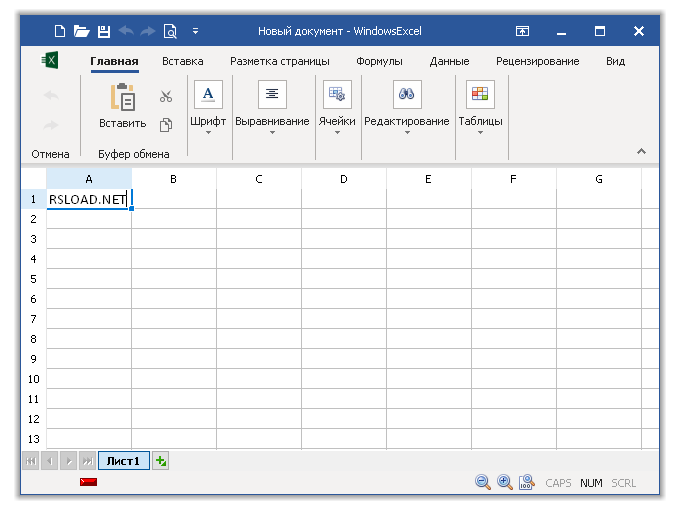
Task: Select row 1 header
Action: [x=34, y=199]
